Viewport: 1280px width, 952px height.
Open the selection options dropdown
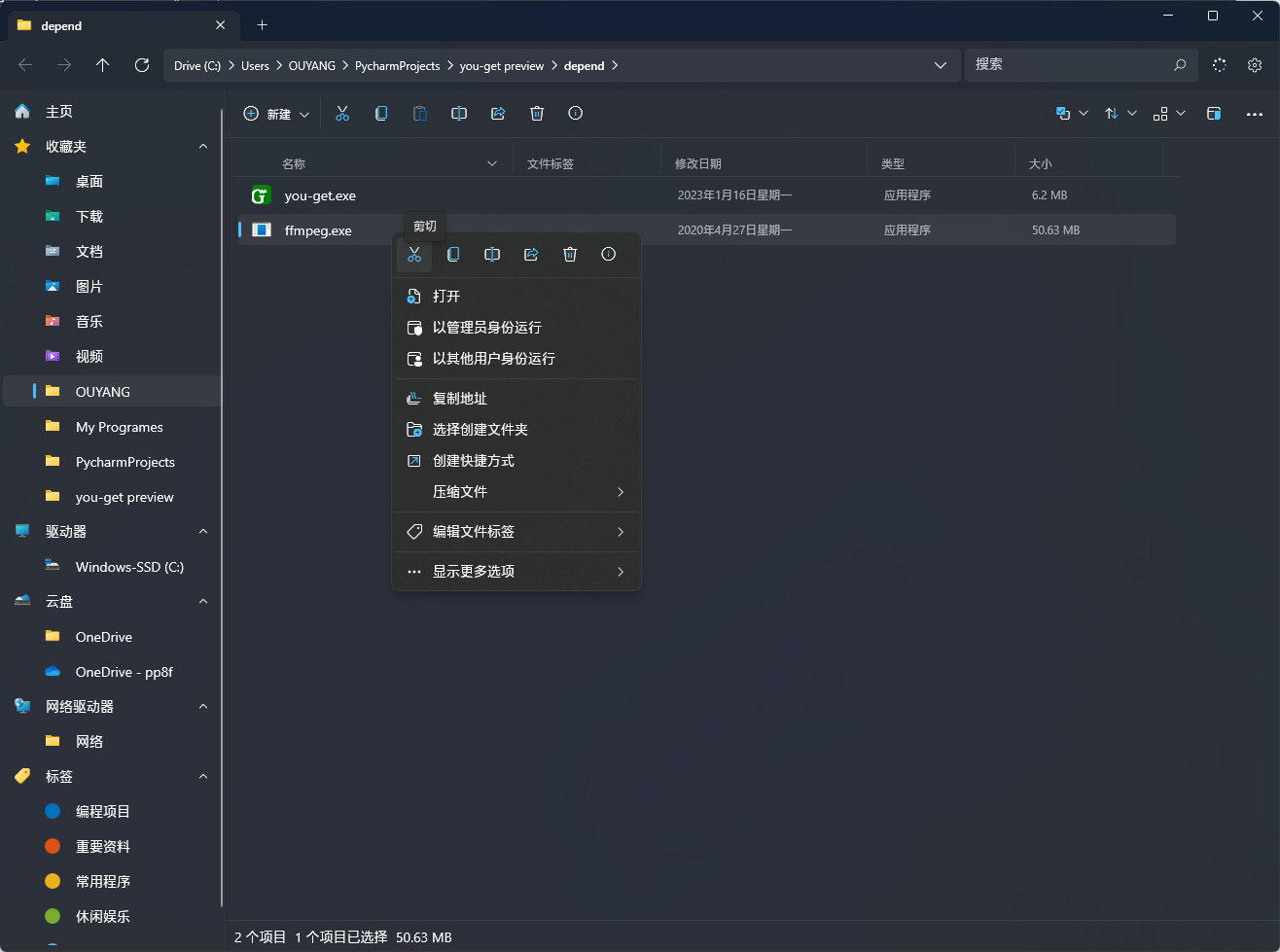1072,114
